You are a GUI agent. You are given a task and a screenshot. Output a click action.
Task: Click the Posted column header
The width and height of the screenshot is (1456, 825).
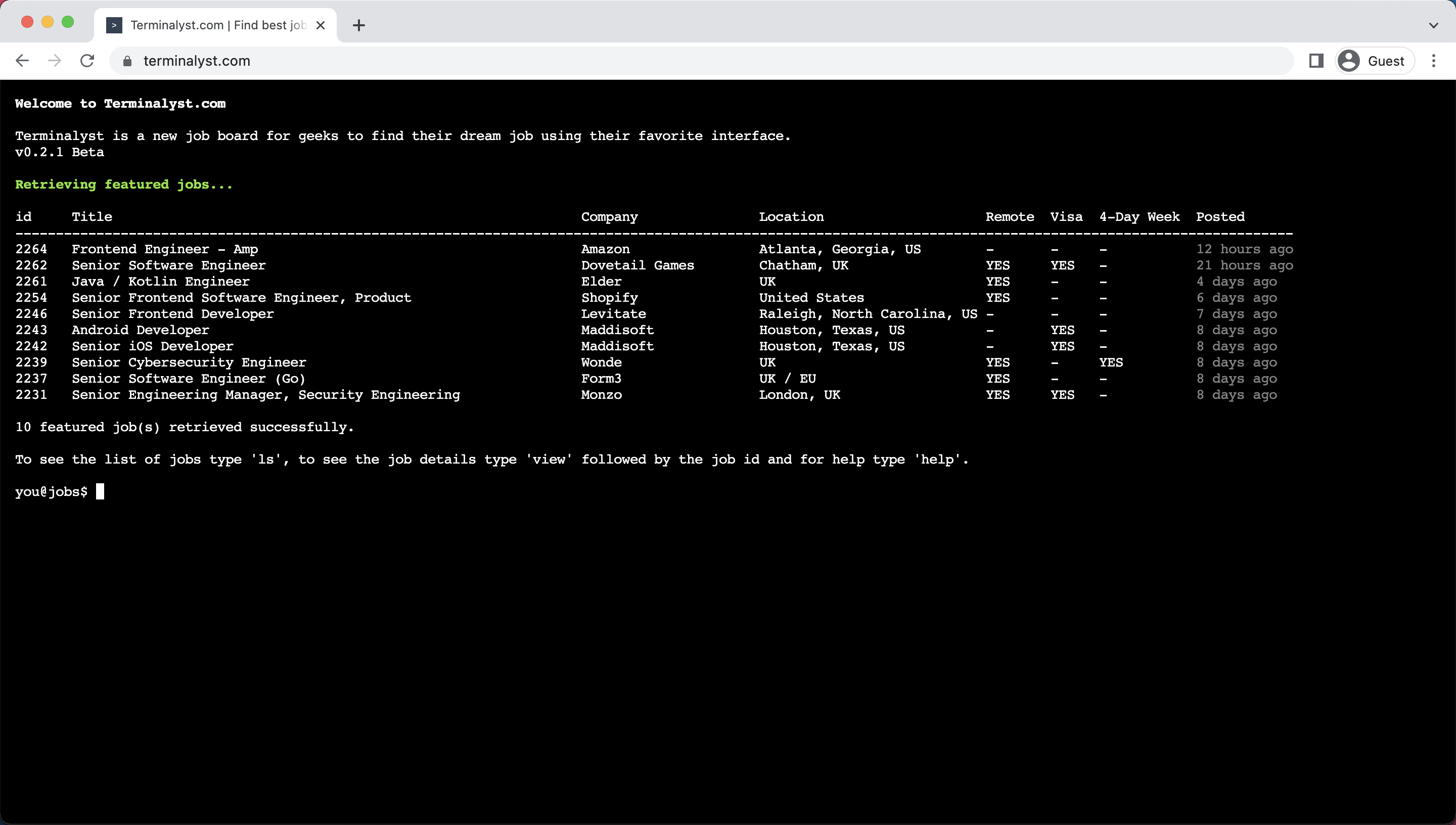(1220, 216)
